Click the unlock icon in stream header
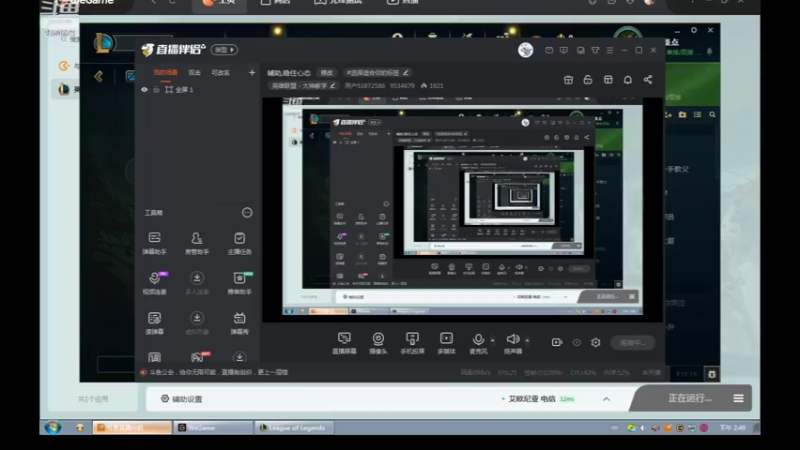 pyautogui.click(x=588, y=80)
